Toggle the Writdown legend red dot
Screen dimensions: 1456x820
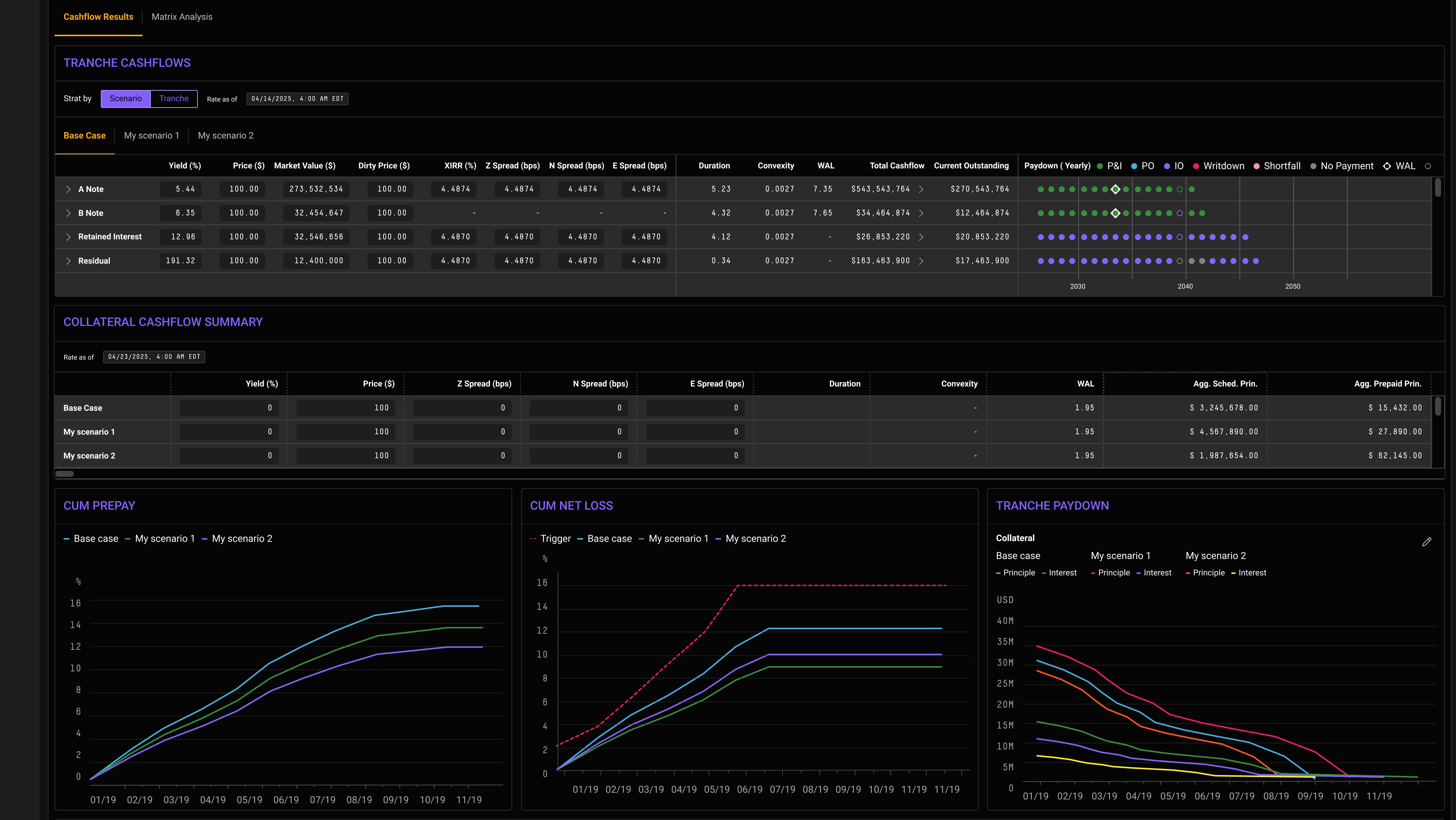tap(1196, 166)
